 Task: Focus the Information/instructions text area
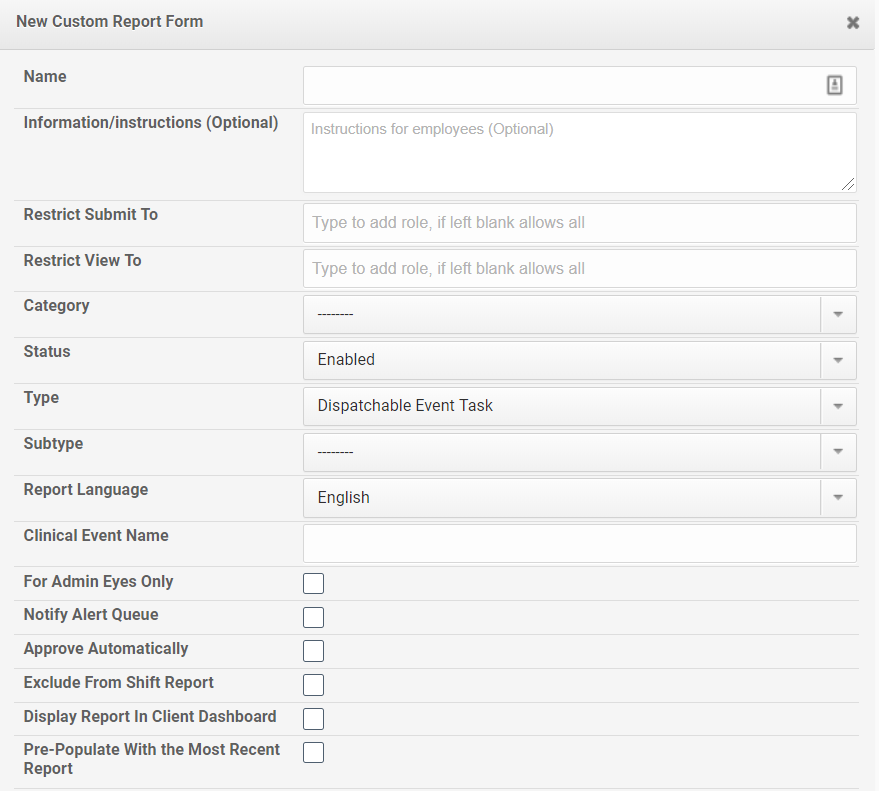578,152
